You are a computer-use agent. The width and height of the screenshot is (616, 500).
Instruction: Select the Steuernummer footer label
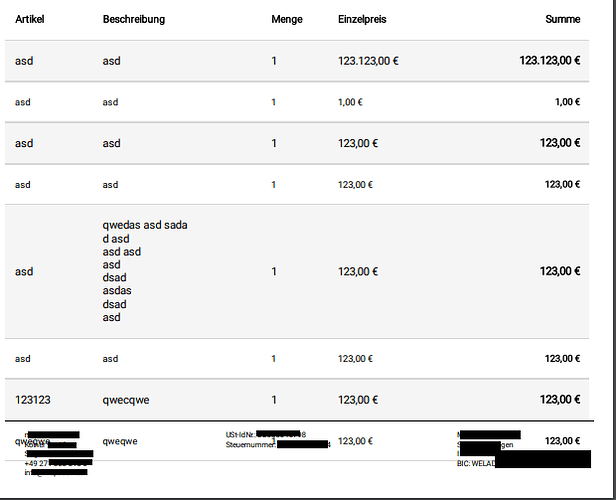251,445
